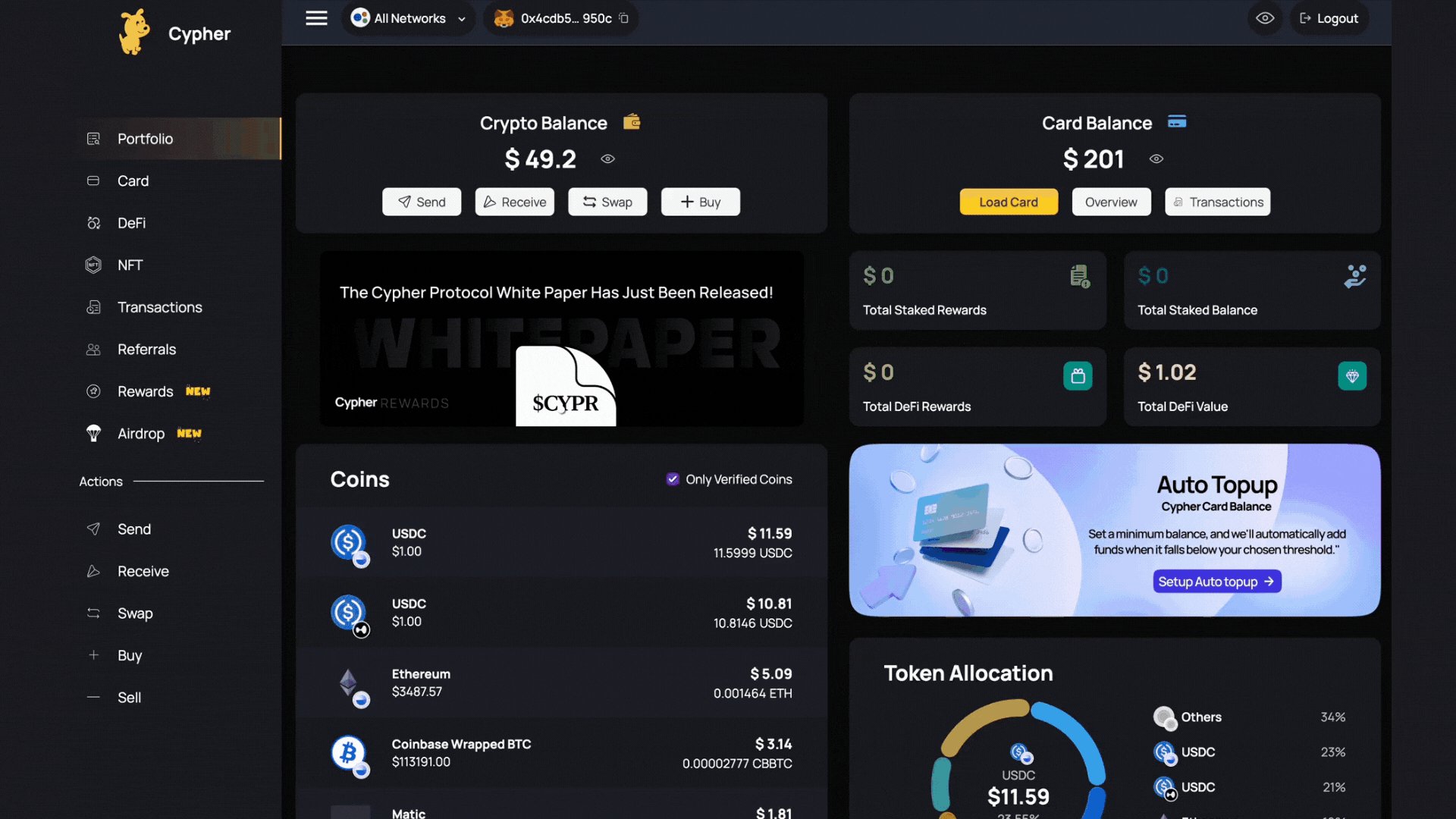Uncheck Only Verified Coins checkbox
The width and height of the screenshot is (1456, 819).
pos(673,479)
